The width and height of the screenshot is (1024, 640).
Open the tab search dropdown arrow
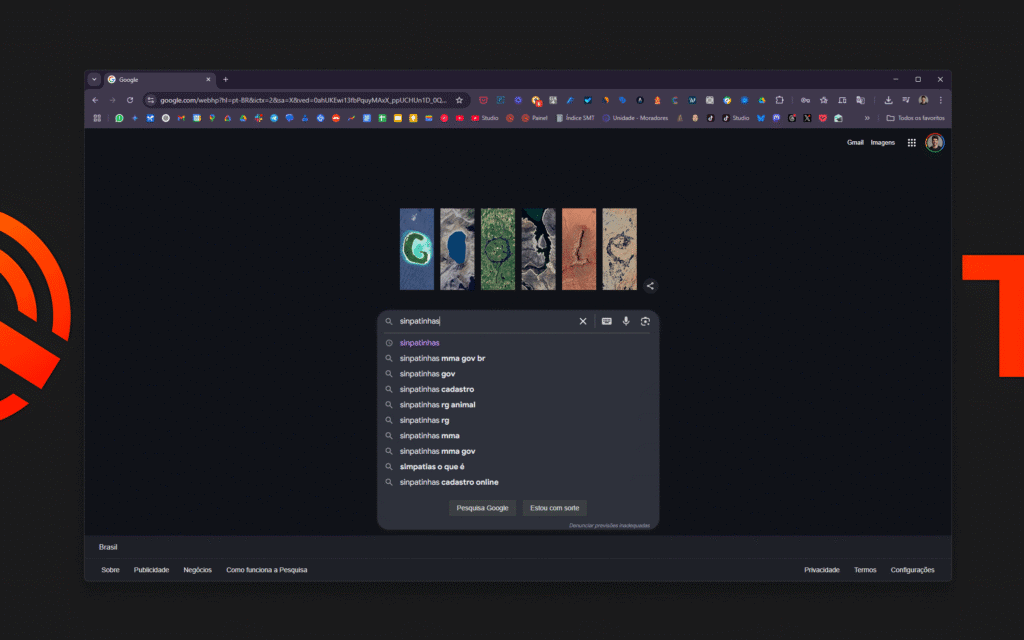click(94, 79)
